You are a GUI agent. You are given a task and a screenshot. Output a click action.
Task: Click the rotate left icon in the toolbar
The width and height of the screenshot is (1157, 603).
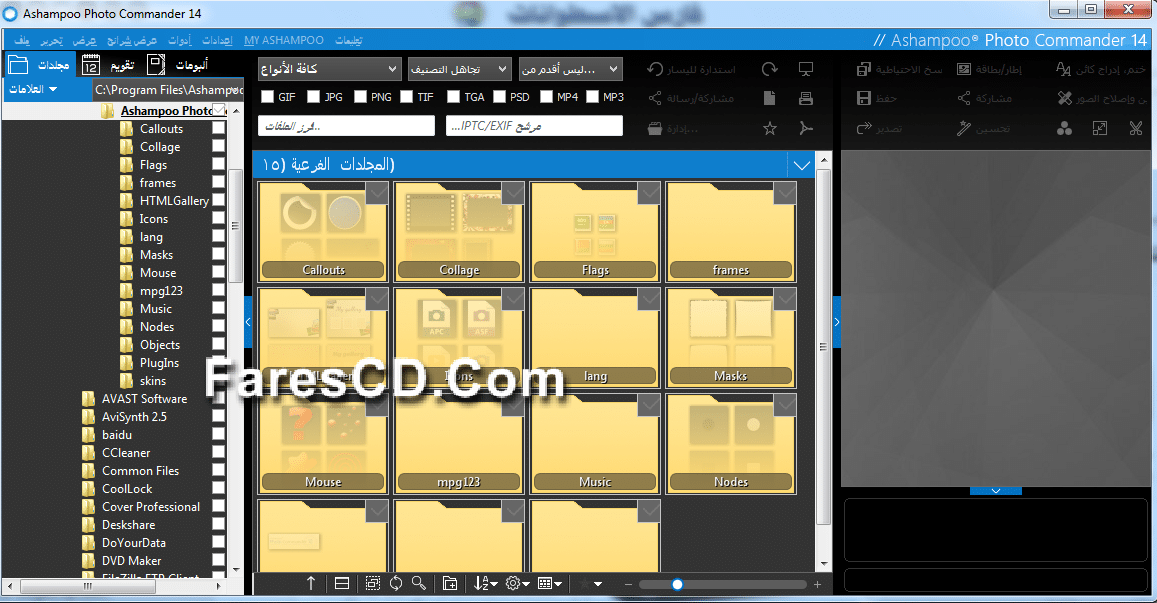pos(655,69)
